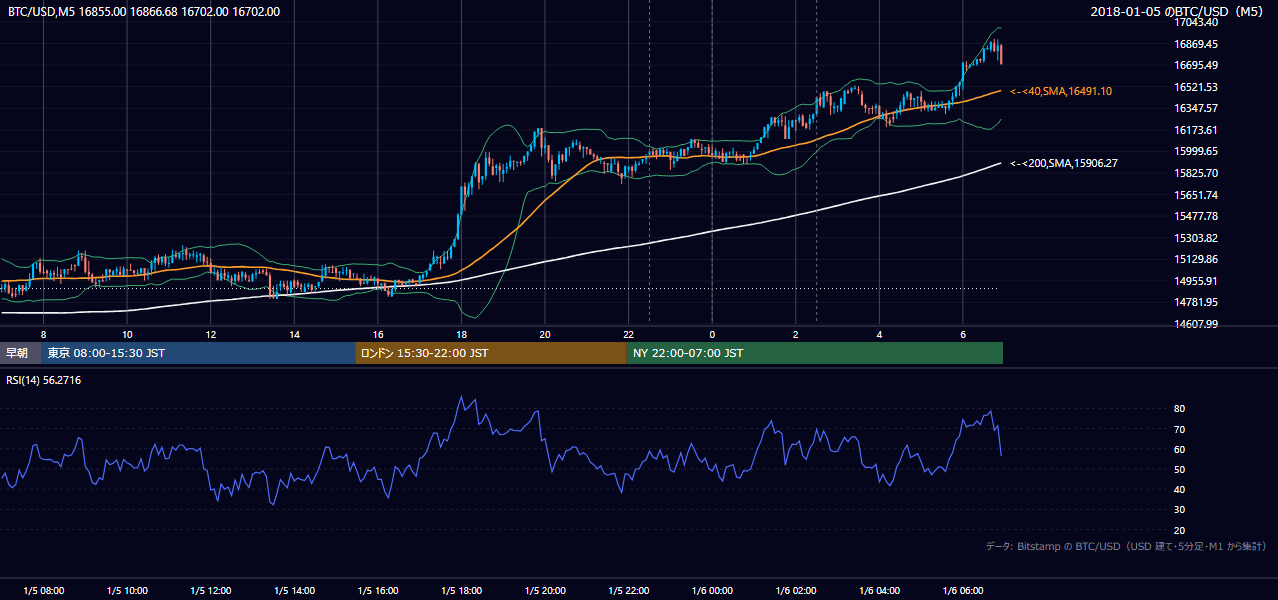Screen dimensions: 1278x600
Task: Click the 1/6 04:00 bottom time label
Action: 879,591
